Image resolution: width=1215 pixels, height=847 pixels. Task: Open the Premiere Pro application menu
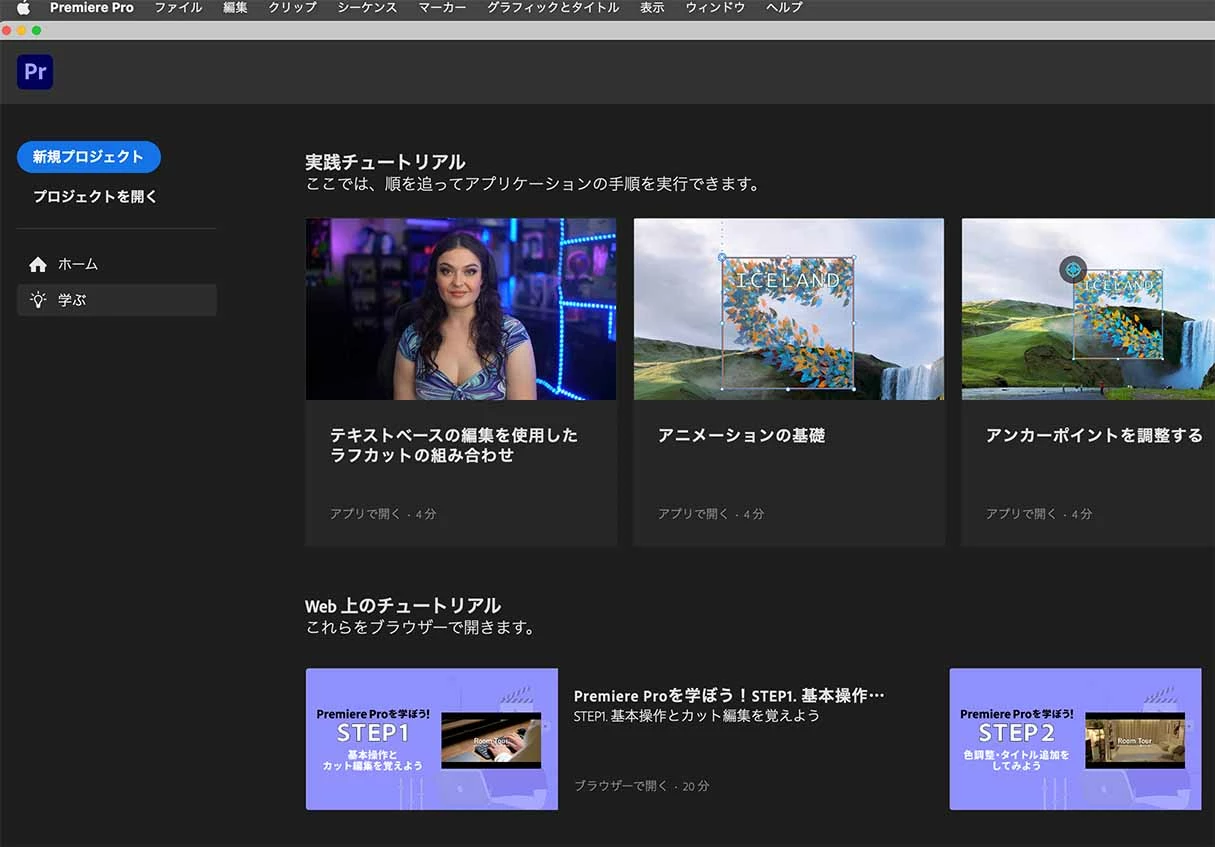[x=92, y=8]
